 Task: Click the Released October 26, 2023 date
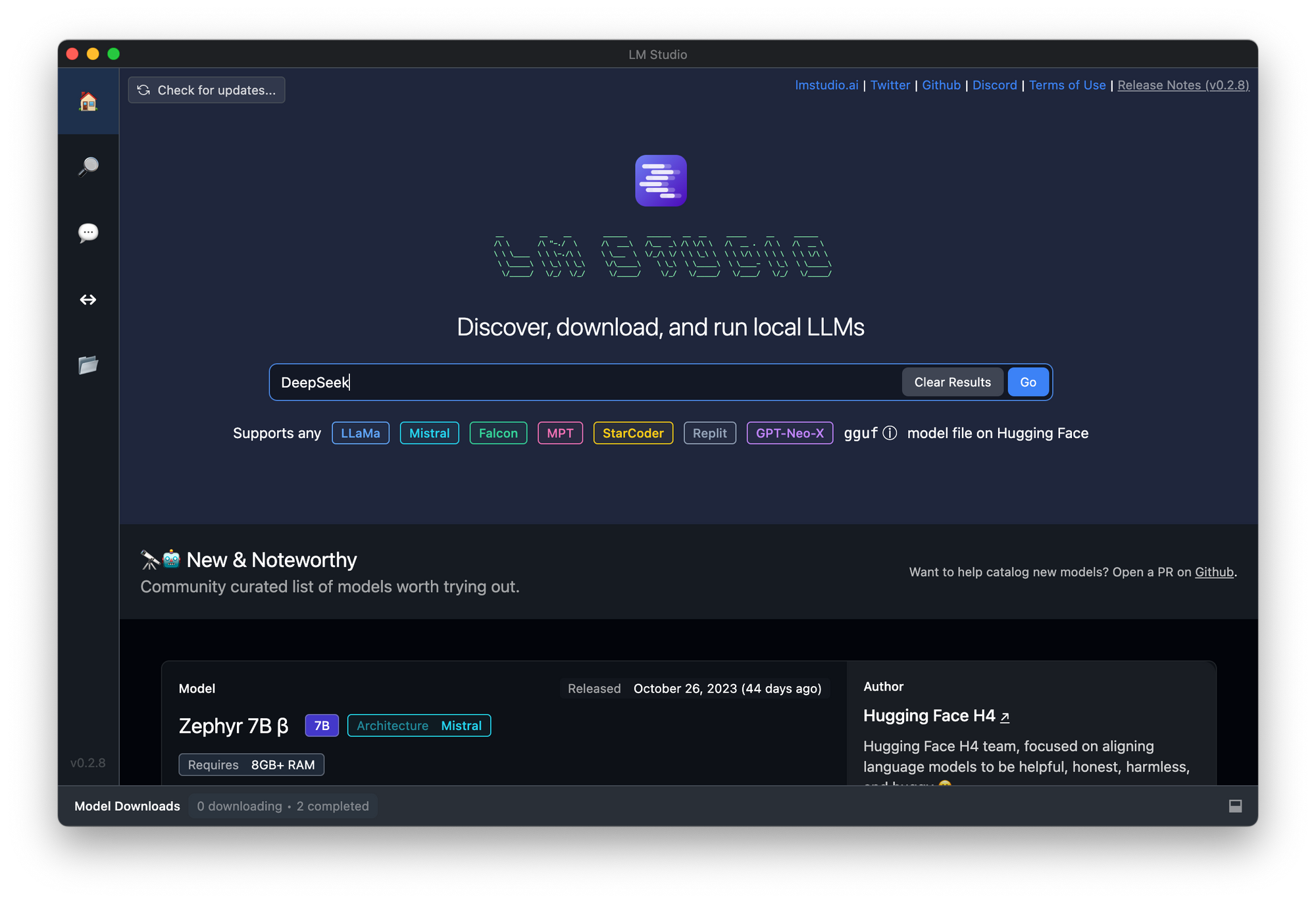point(695,688)
